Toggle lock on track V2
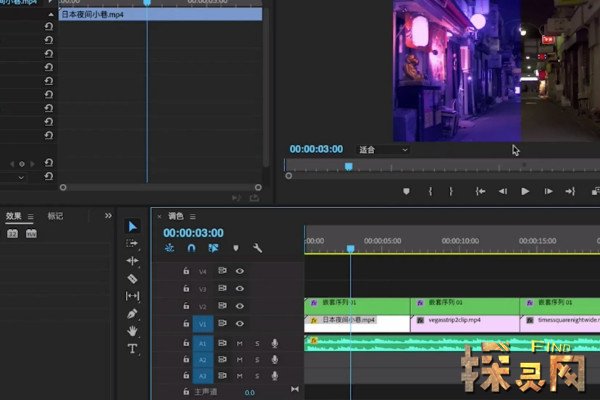Image resolution: width=600 pixels, height=400 pixels. (x=185, y=306)
